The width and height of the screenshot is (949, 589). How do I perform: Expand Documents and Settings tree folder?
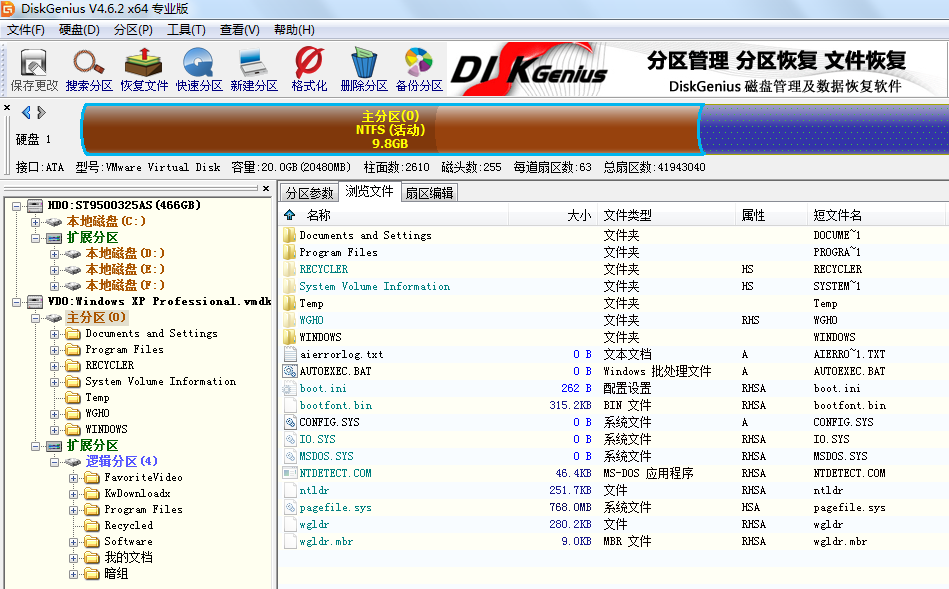pos(54,334)
